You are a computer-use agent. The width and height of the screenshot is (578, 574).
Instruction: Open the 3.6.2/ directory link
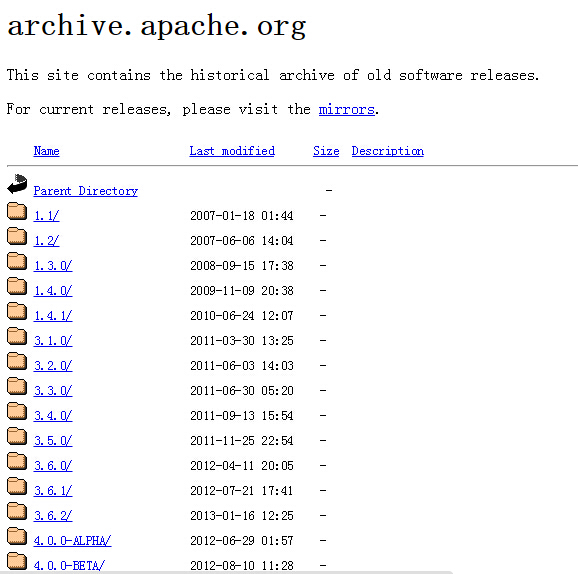coord(53,516)
